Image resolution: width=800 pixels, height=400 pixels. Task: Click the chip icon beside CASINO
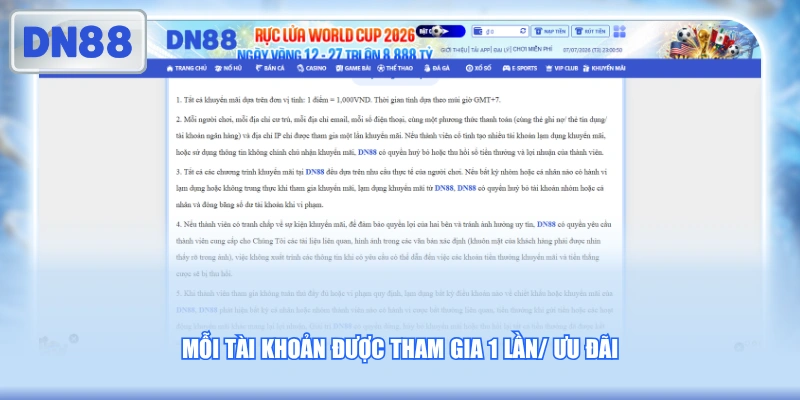pyautogui.click(x=301, y=68)
